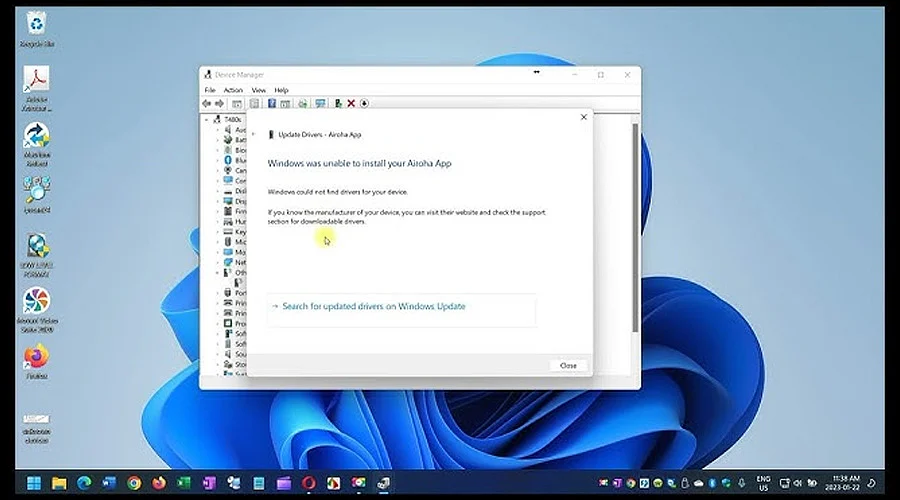Image resolution: width=900 pixels, height=500 pixels.
Task: Expand the Batteries category arrow
Action: tap(218, 139)
